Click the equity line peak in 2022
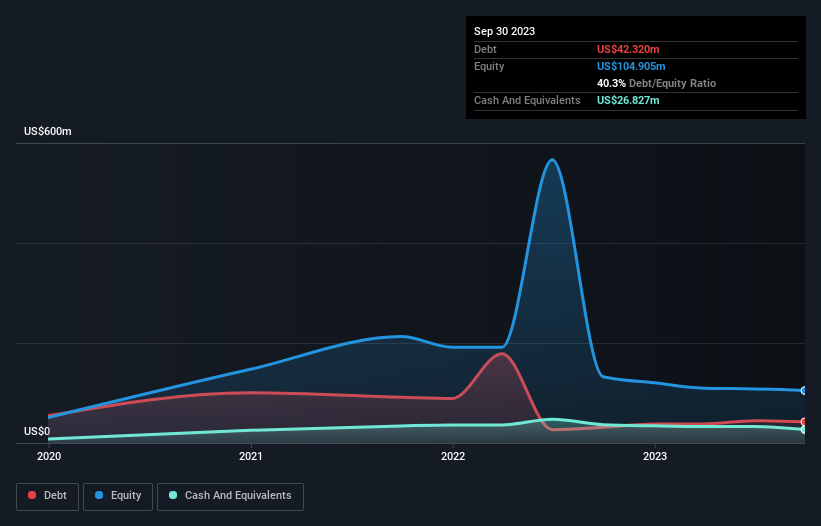Screen dimensions: 821x526 (x=552, y=160)
